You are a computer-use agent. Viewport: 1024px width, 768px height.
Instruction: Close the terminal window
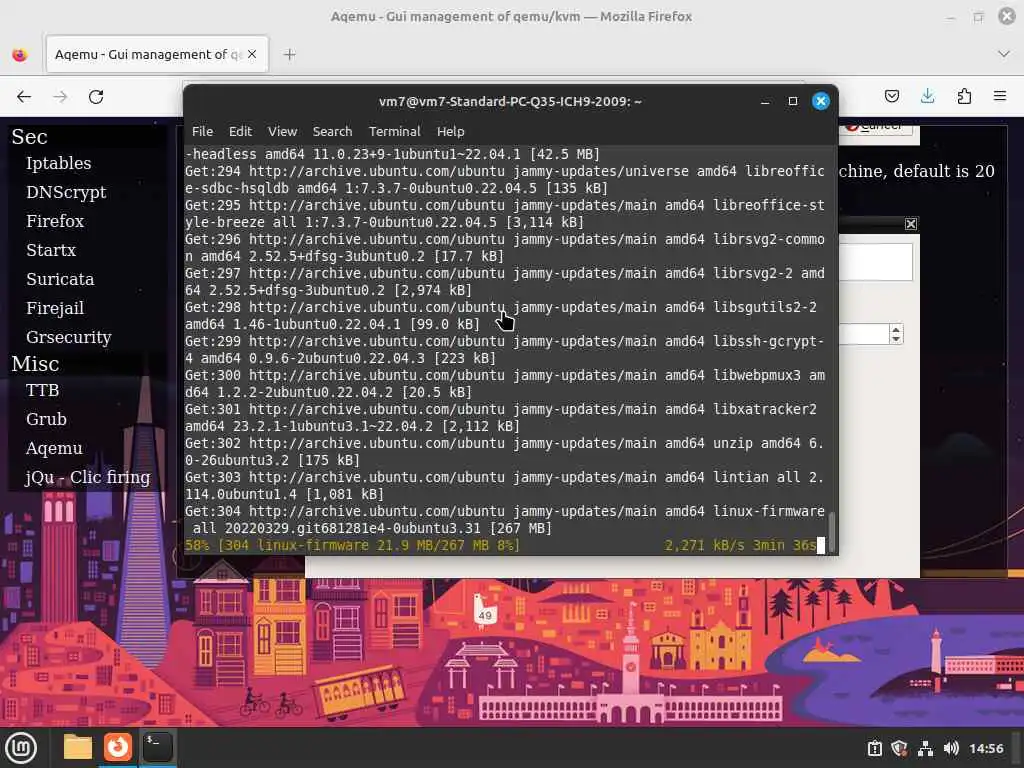click(821, 101)
